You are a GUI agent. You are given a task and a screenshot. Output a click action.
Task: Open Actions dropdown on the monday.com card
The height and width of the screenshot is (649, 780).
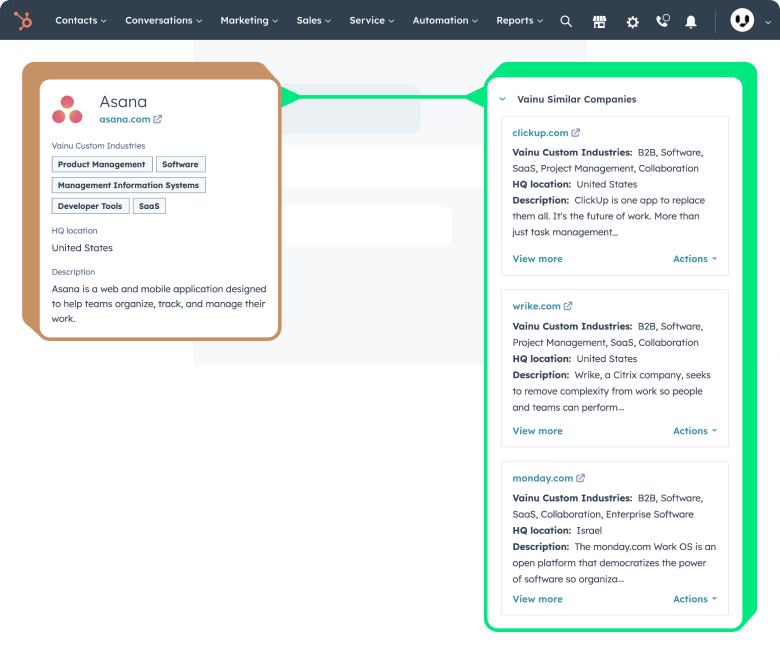[695, 599]
